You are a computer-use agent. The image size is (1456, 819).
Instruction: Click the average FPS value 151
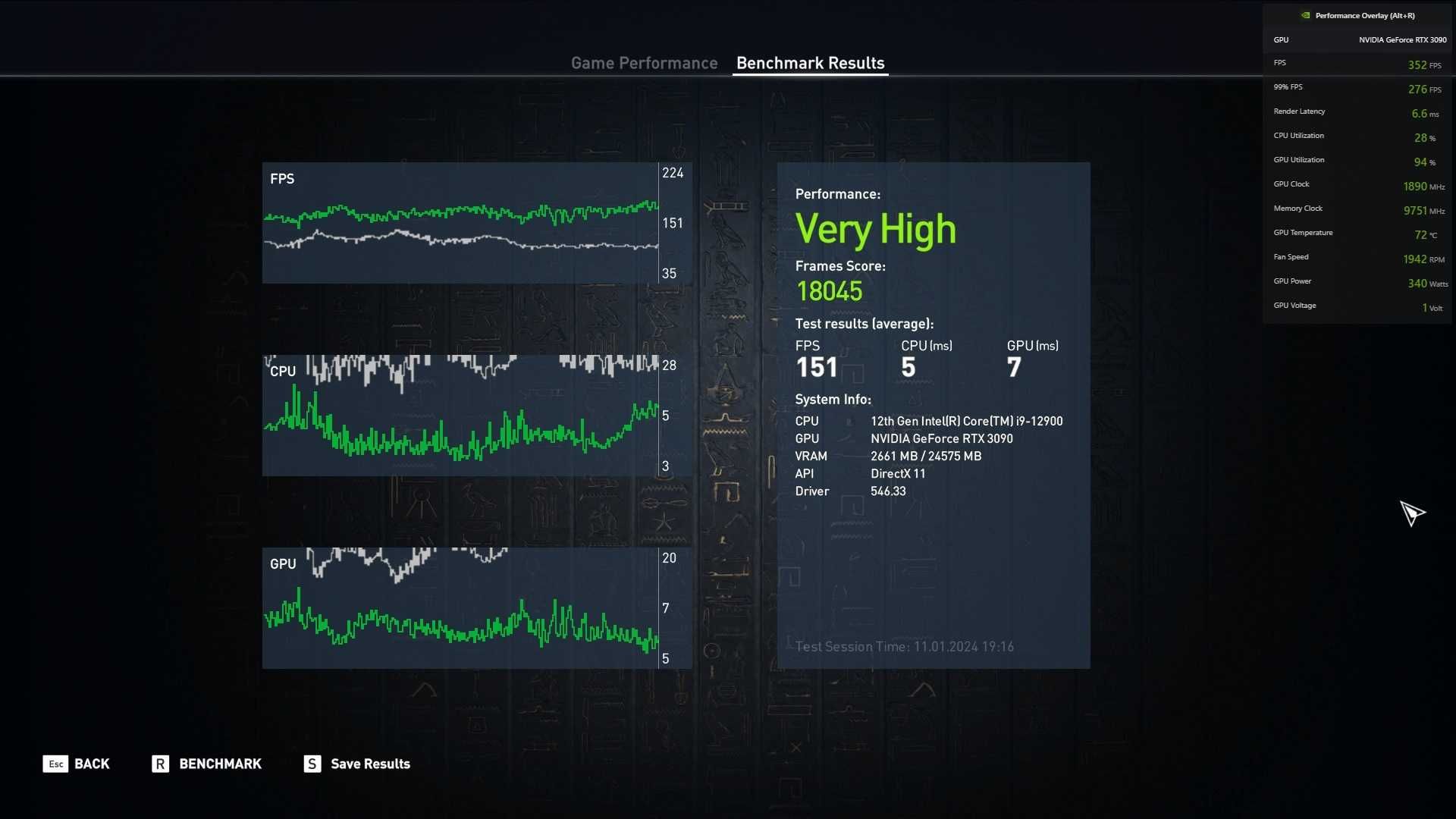pyautogui.click(x=817, y=368)
